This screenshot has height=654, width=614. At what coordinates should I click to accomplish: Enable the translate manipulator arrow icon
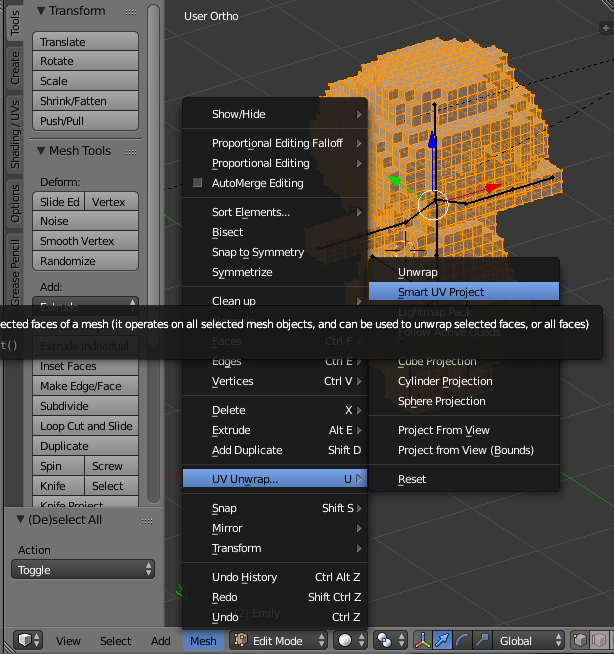[442, 640]
